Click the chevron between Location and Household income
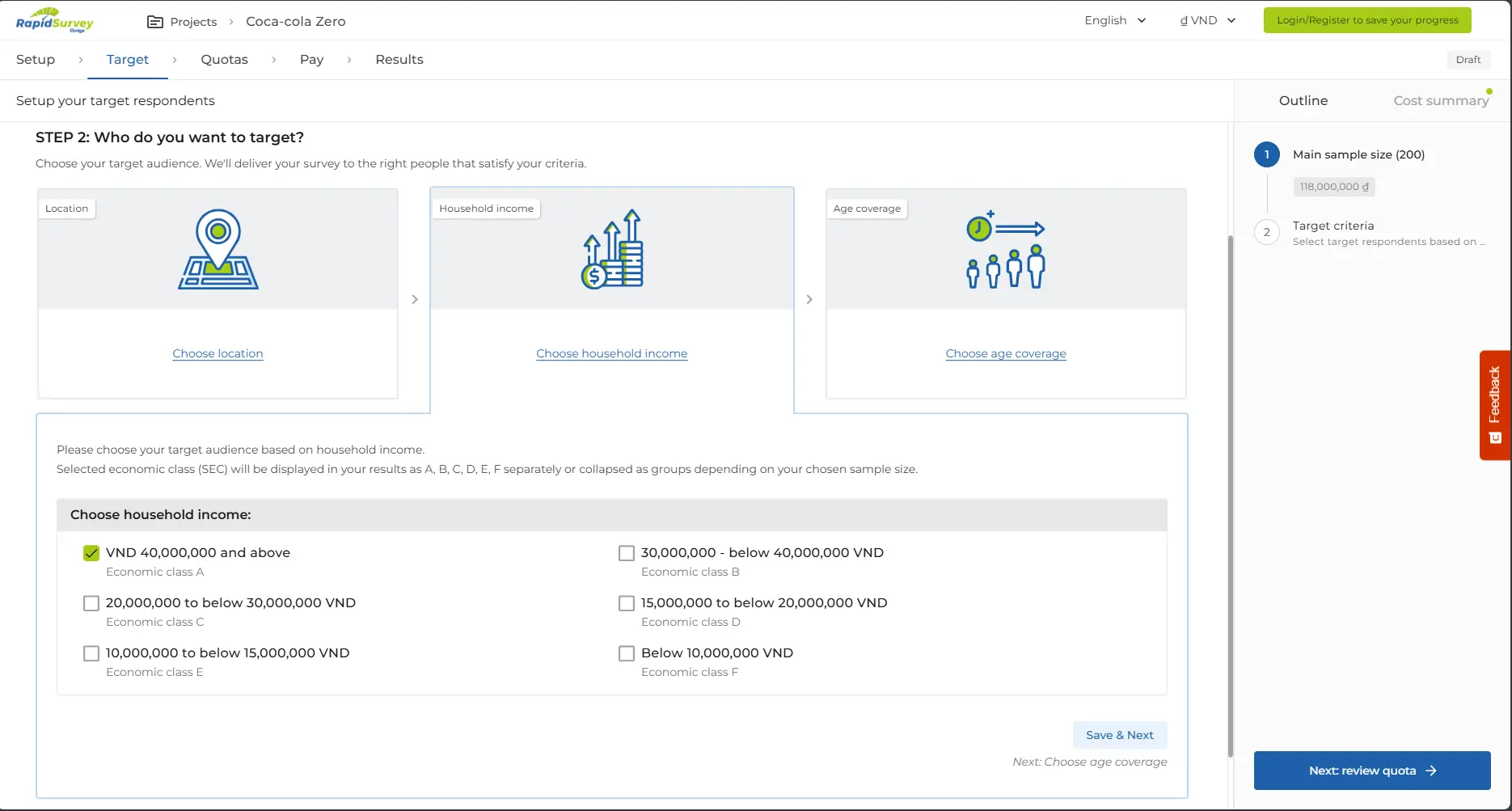The width and height of the screenshot is (1512, 811). click(415, 299)
